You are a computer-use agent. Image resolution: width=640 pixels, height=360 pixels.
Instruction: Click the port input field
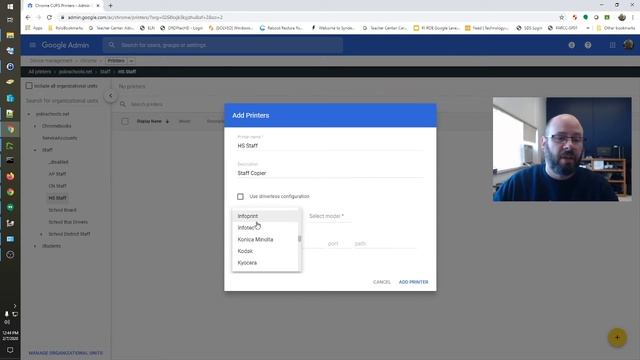(338, 244)
